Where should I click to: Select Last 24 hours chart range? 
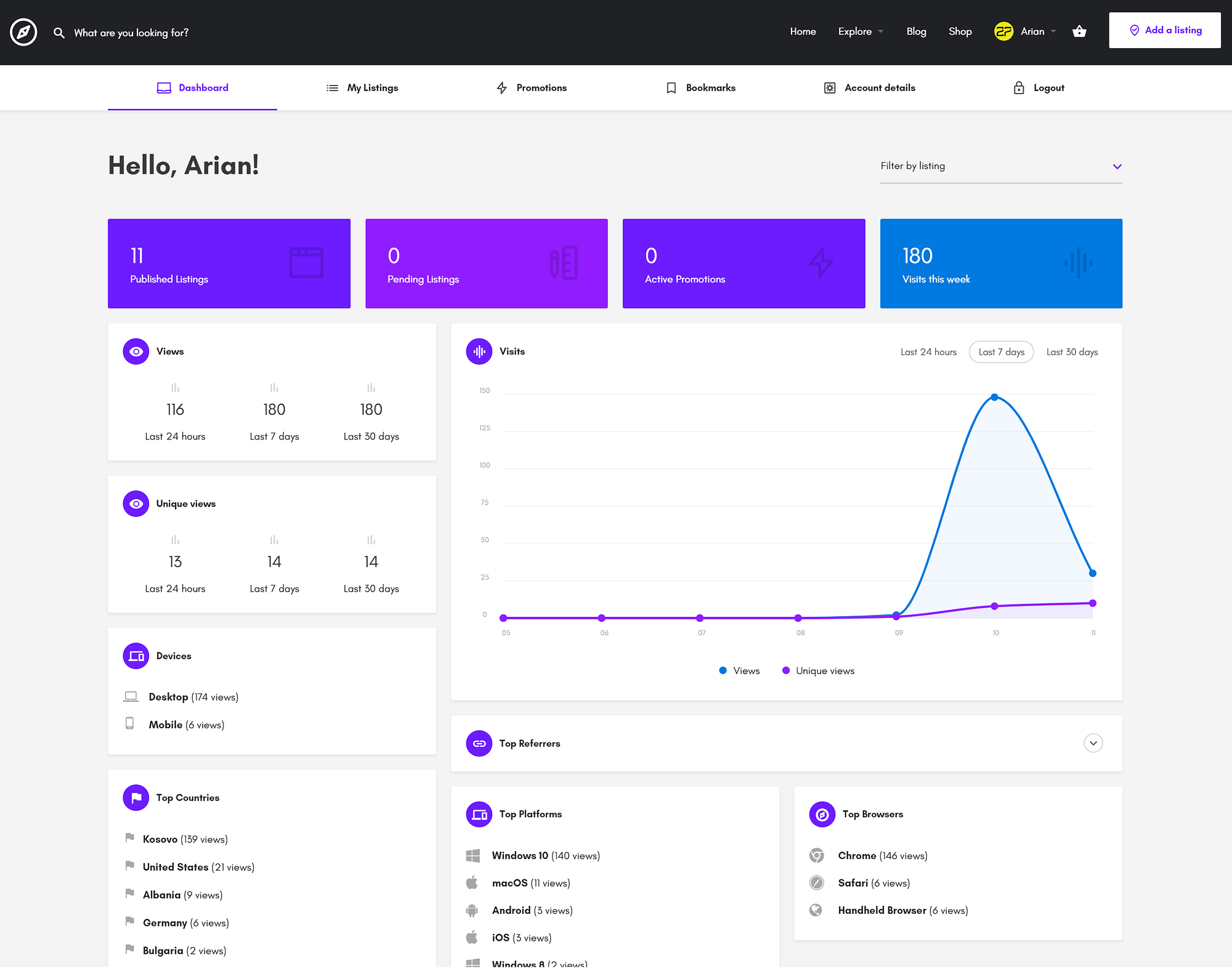928,352
